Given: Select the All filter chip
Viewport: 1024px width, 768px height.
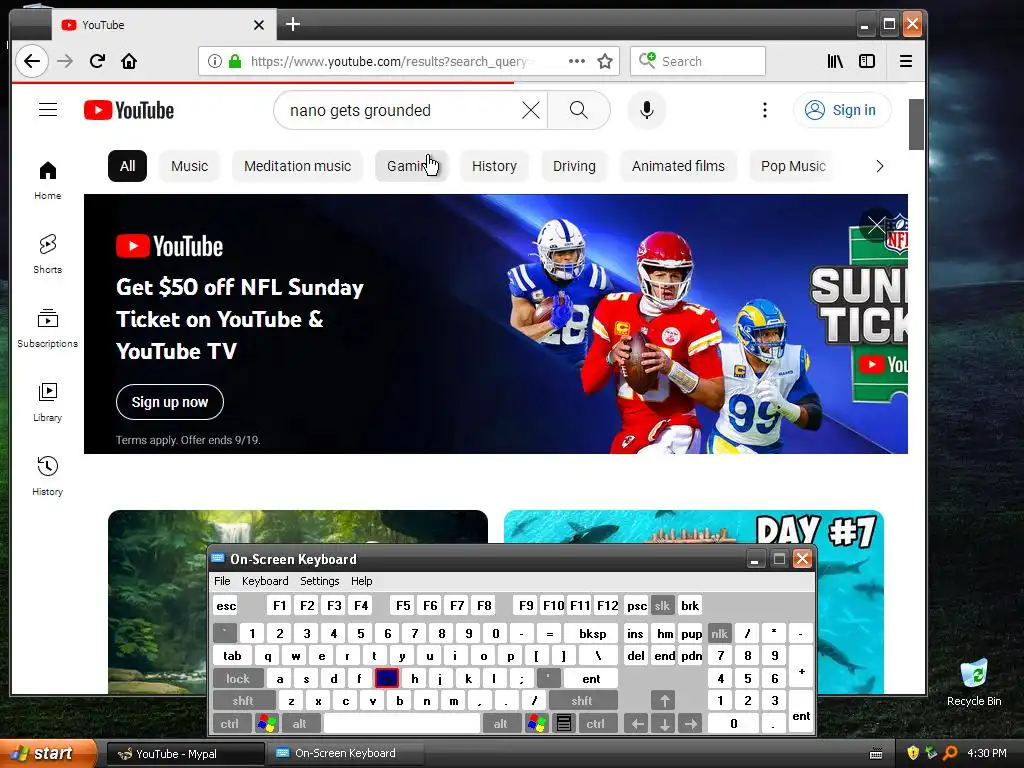Looking at the screenshot, I should tap(127, 166).
